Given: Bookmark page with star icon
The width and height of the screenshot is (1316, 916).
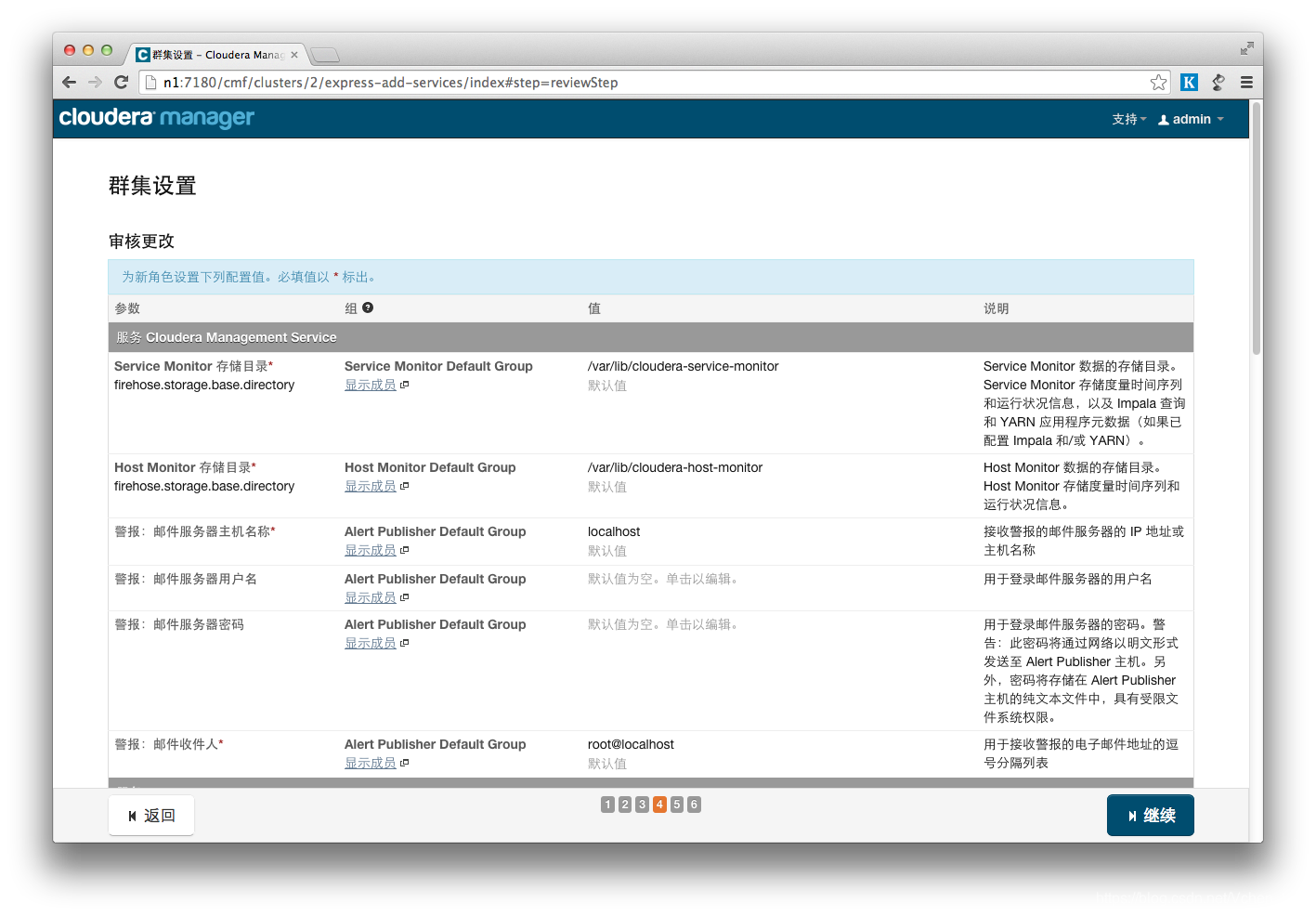Looking at the screenshot, I should click(1158, 83).
